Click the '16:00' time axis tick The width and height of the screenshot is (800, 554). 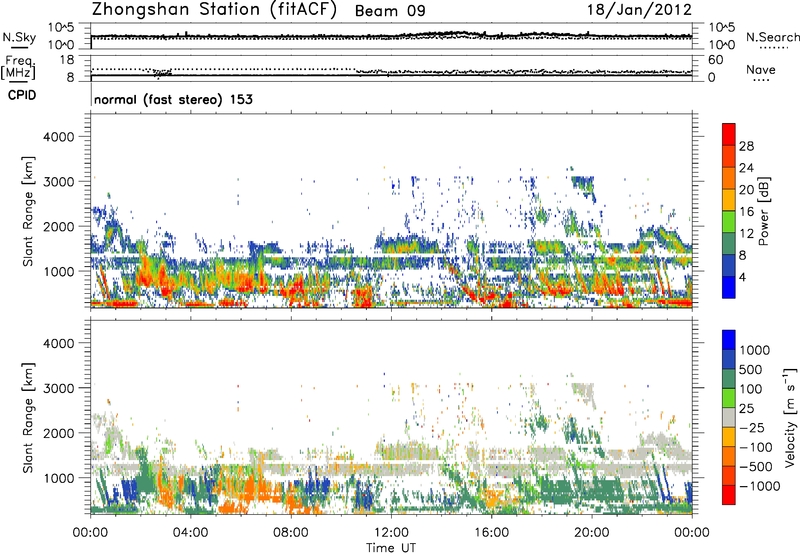[x=491, y=533]
